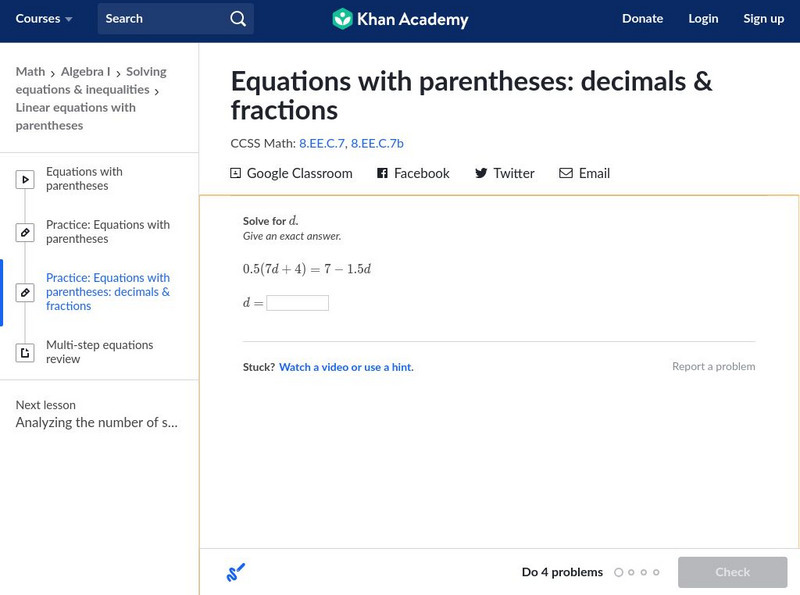Click the pencil icon beside Practice: Equations with parentheses
Viewport: 800px width, 595px height.
26,233
